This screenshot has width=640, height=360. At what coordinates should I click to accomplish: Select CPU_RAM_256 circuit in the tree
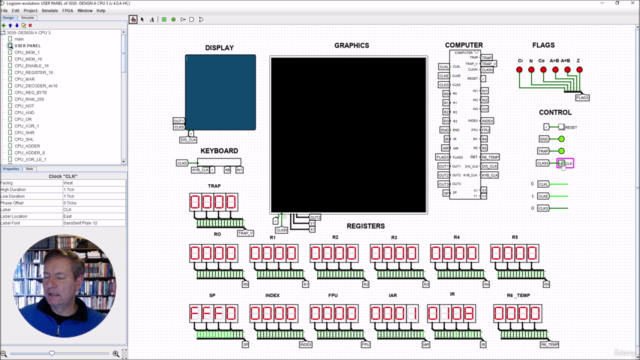point(29,99)
